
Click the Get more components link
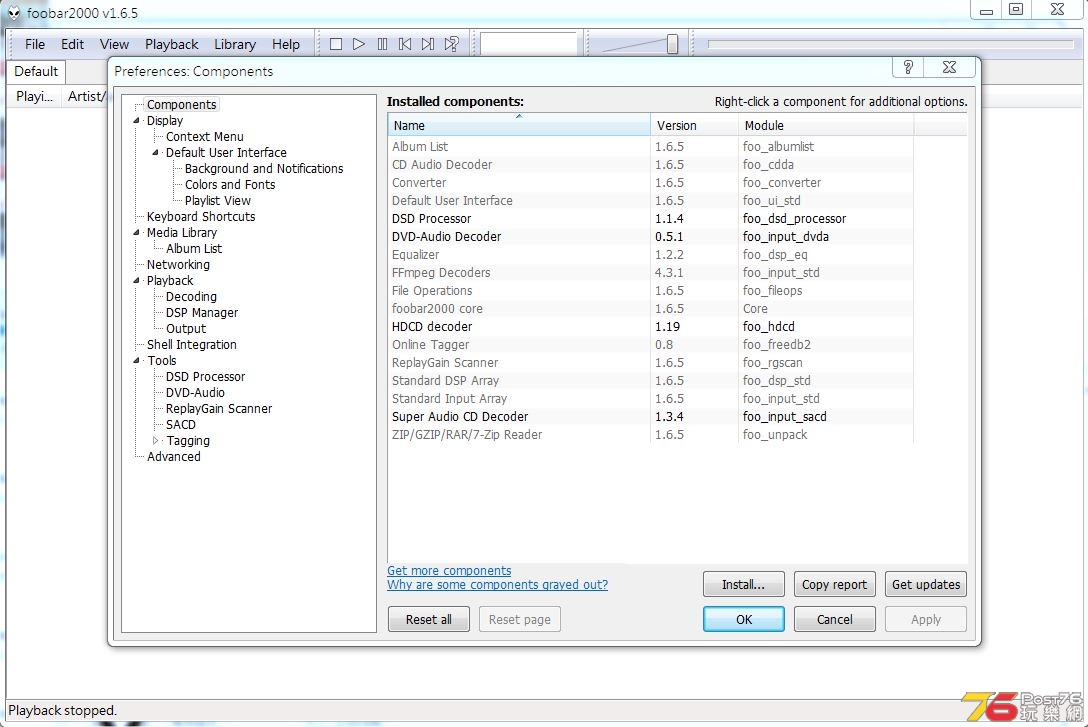point(449,570)
